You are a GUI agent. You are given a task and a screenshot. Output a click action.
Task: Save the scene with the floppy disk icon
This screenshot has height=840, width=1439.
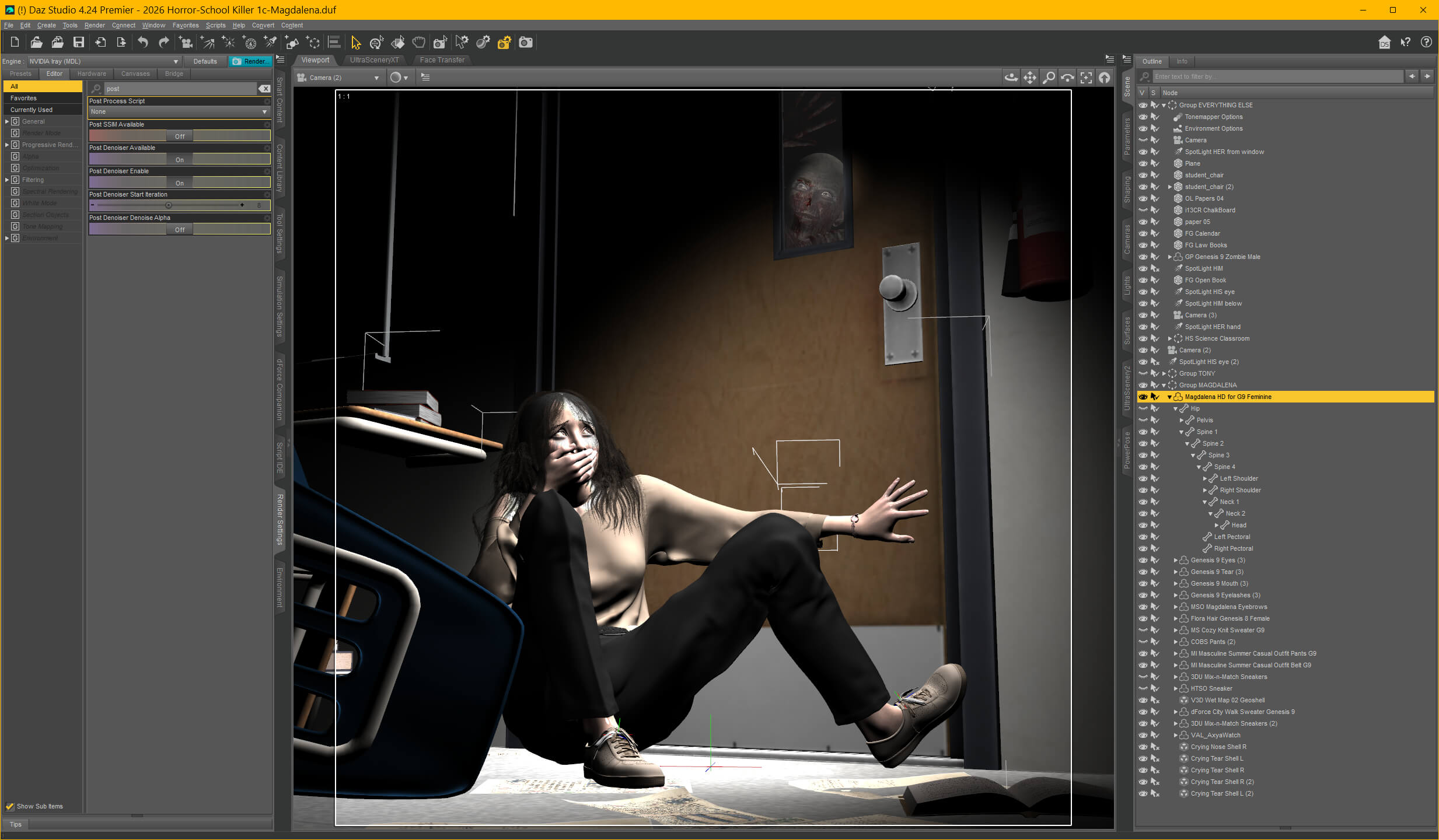[78, 42]
